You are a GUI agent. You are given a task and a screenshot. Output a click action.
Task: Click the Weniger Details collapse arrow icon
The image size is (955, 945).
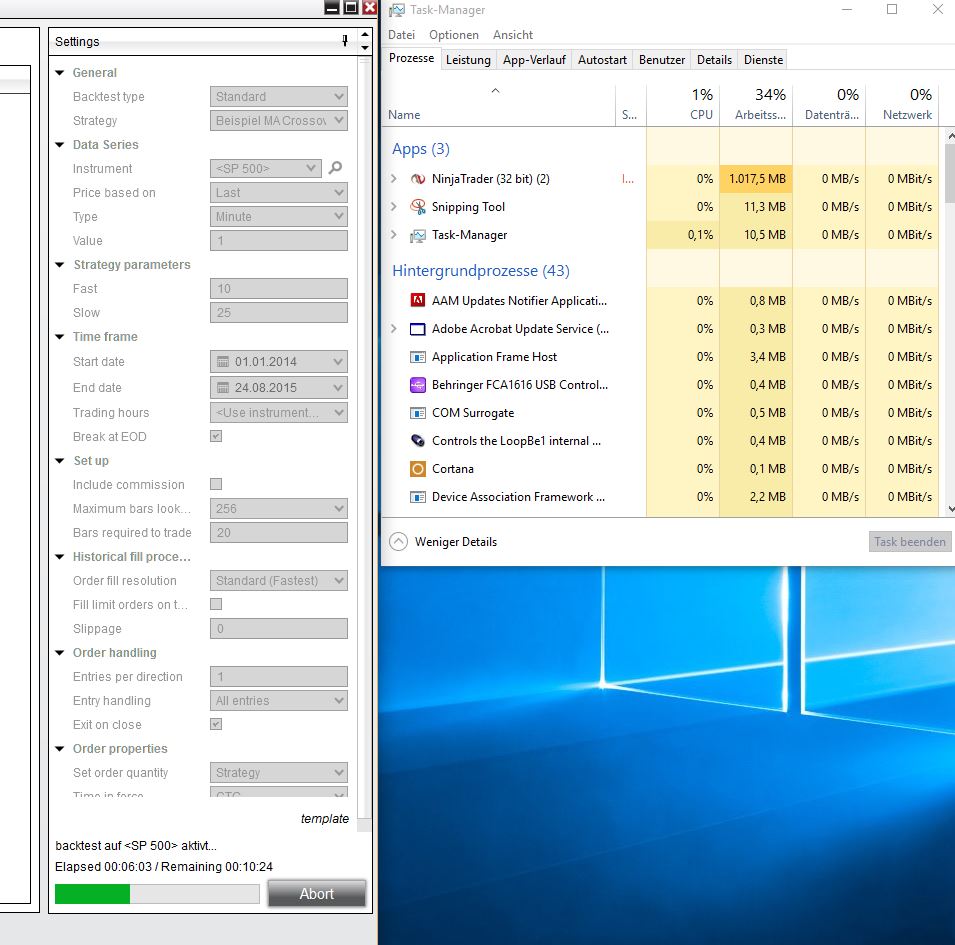click(398, 541)
